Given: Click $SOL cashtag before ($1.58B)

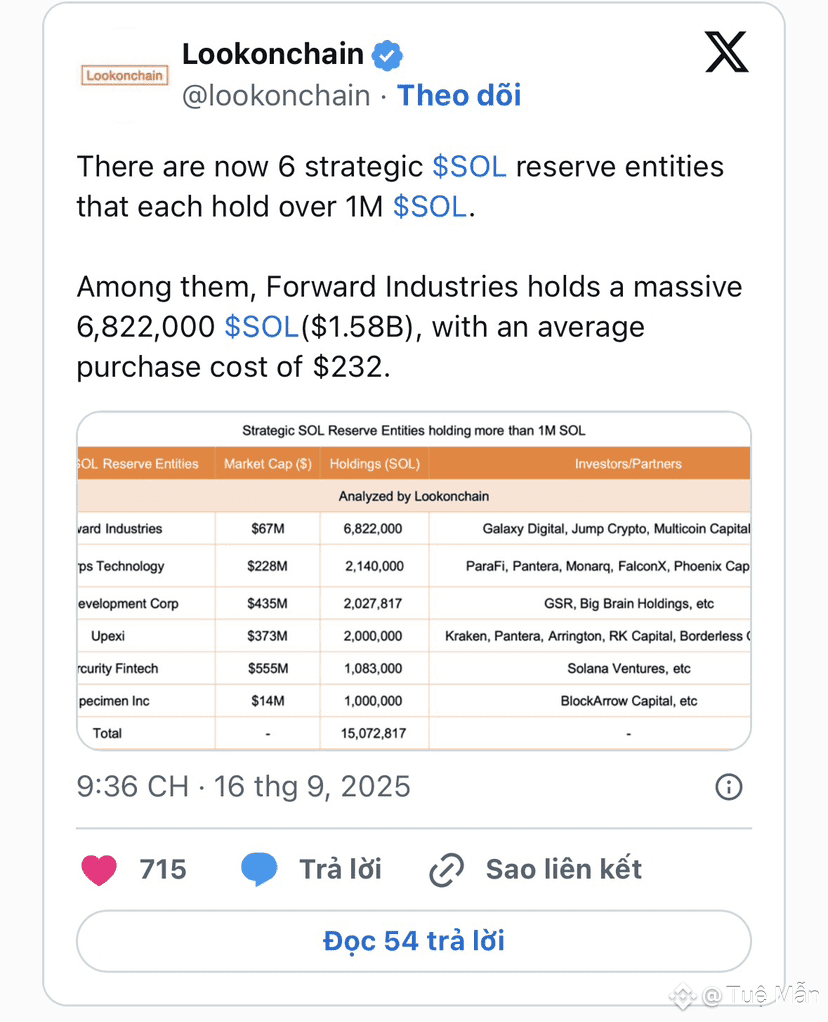Looking at the screenshot, I should pos(261,327).
